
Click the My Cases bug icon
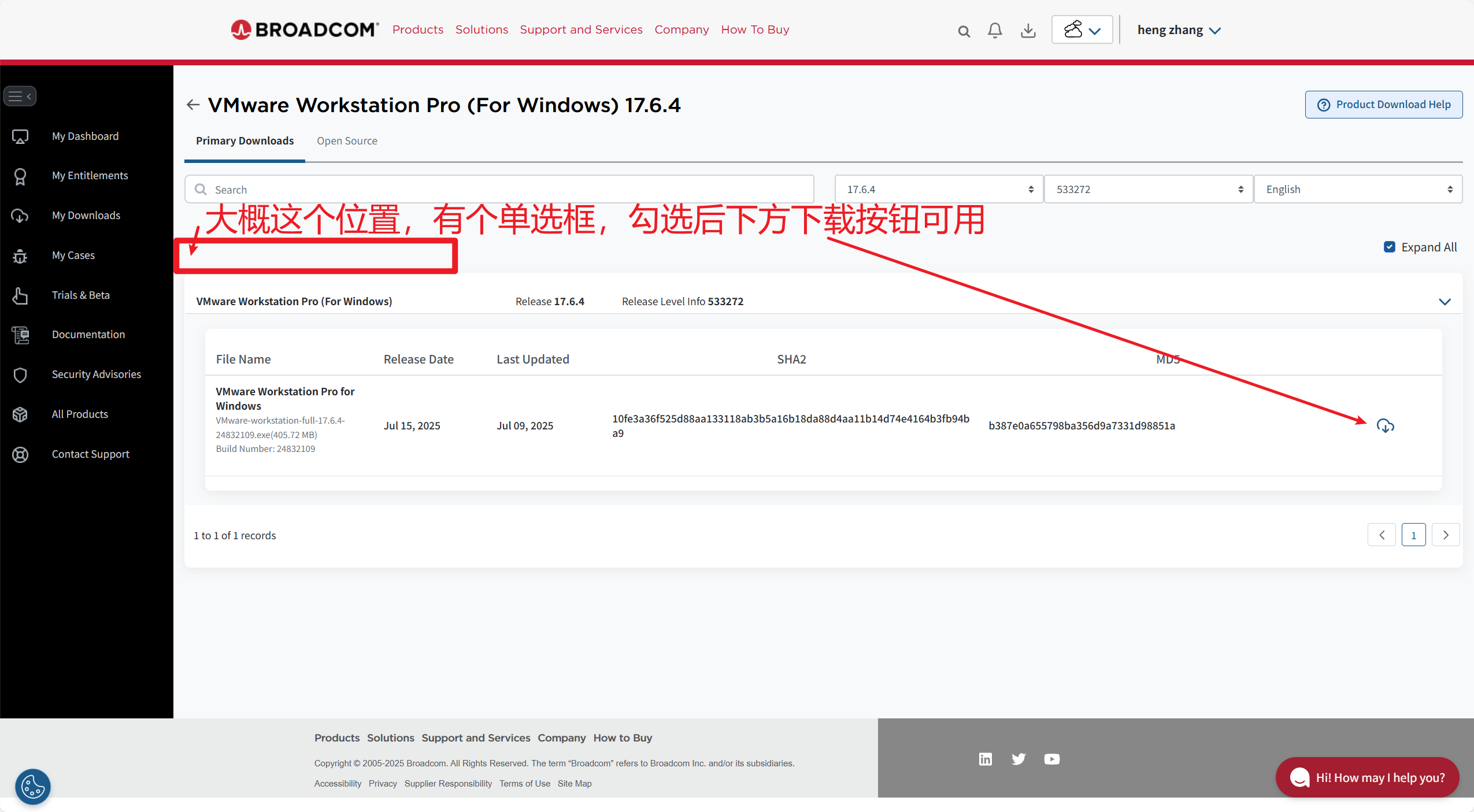(x=20, y=255)
